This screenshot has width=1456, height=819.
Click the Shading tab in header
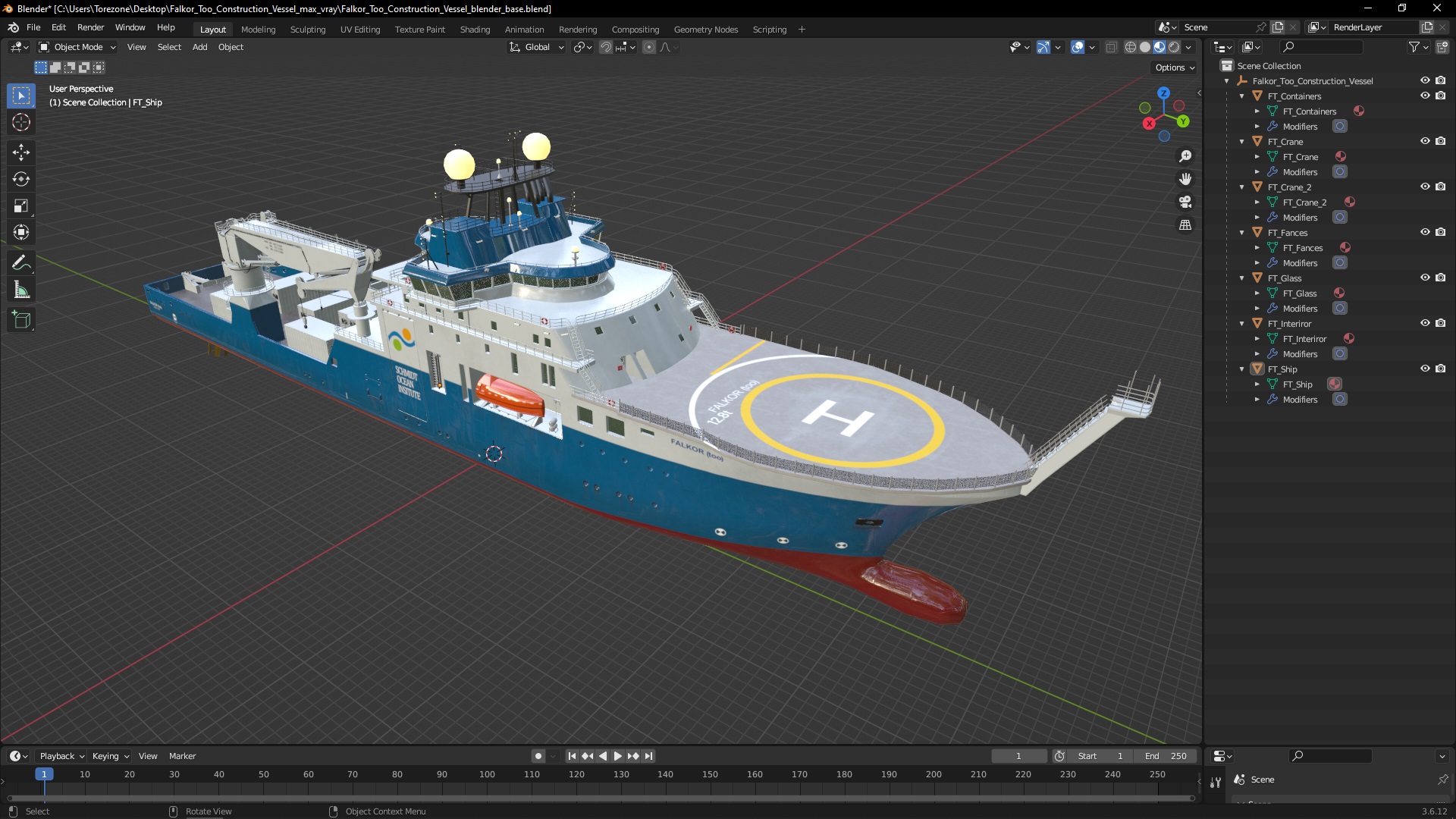click(x=474, y=28)
